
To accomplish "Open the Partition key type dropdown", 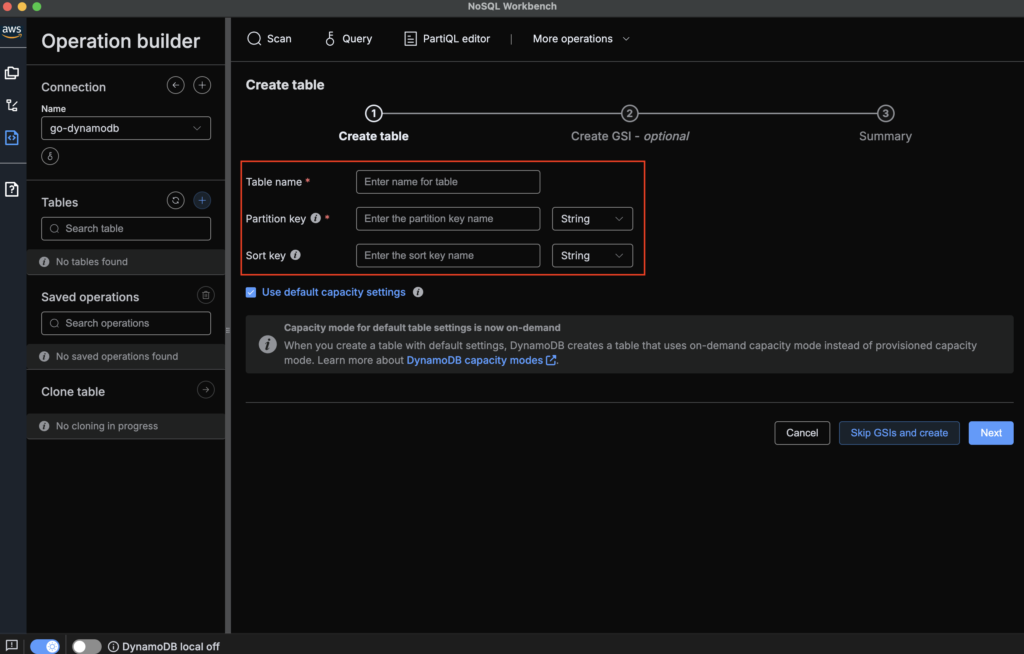I will [592, 219].
